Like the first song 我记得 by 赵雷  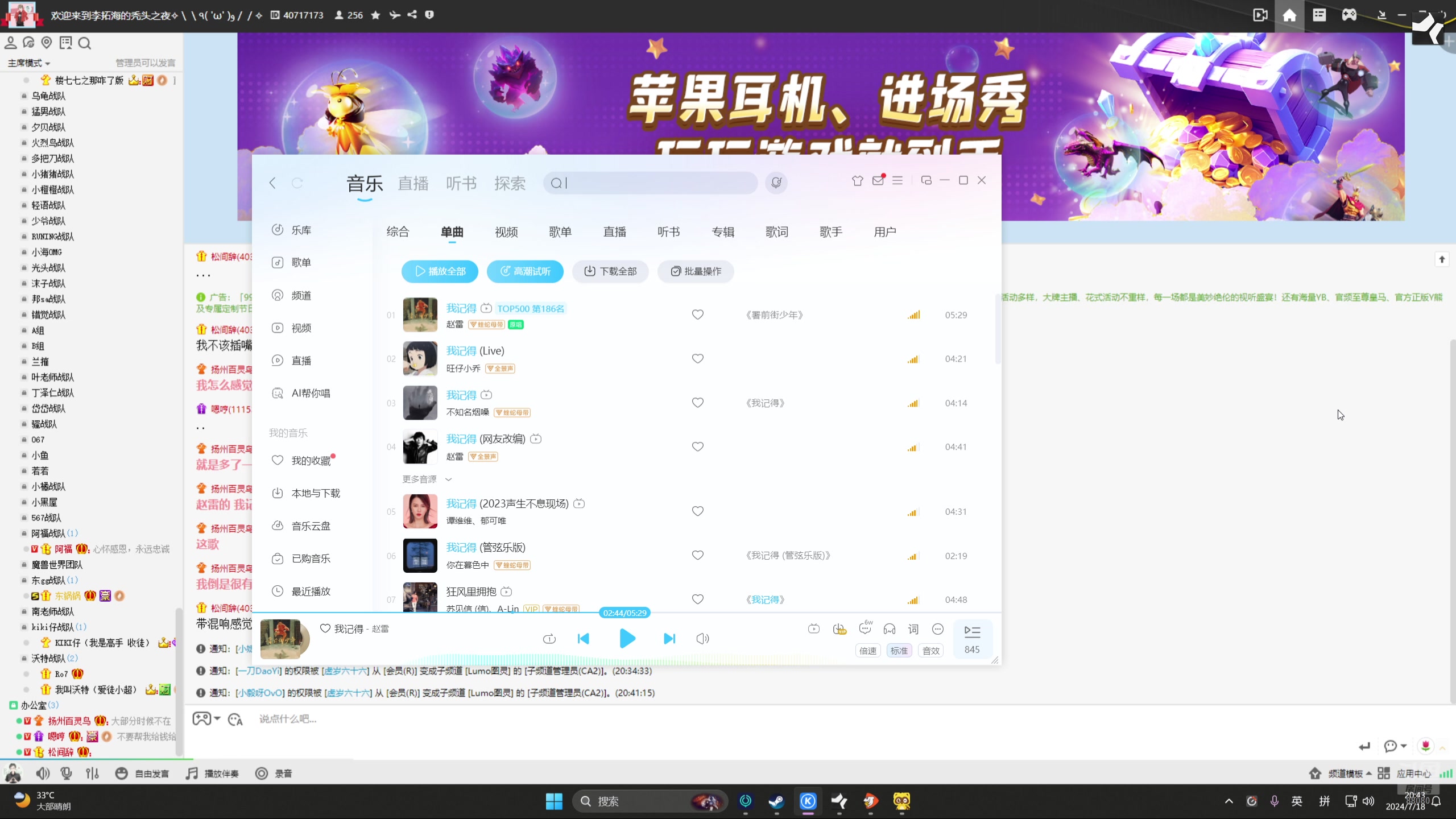(x=698, y=315)
